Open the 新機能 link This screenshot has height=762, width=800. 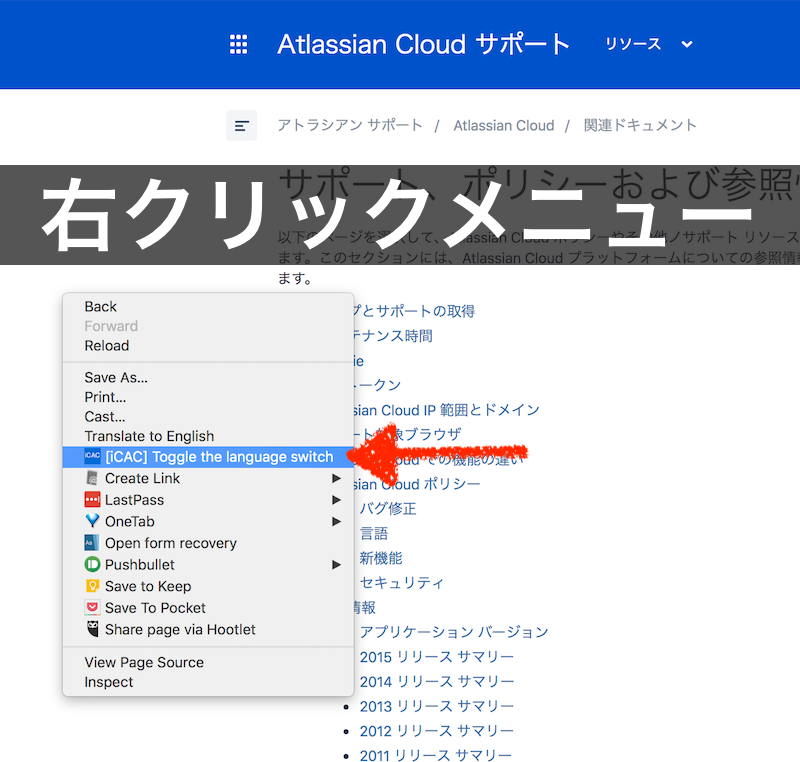(381, 558)
